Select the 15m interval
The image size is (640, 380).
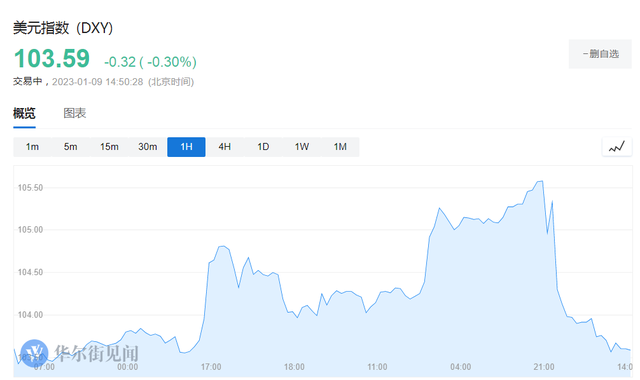coord(109,147)
